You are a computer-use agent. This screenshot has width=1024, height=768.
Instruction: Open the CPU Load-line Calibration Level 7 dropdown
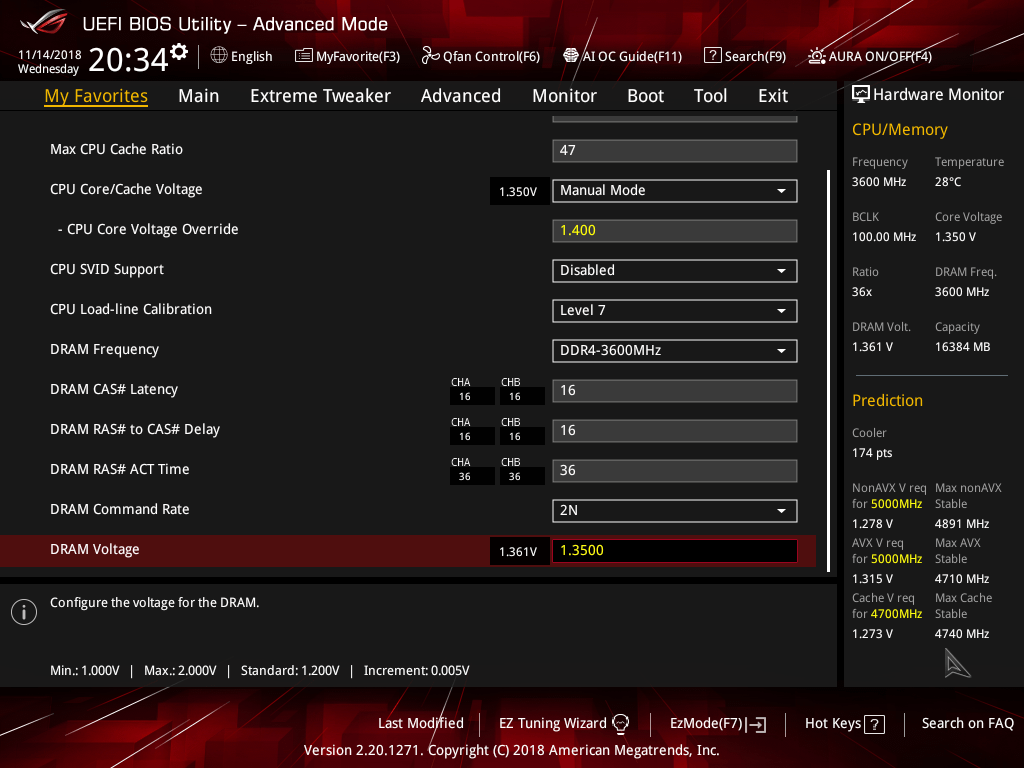[675, 310]
